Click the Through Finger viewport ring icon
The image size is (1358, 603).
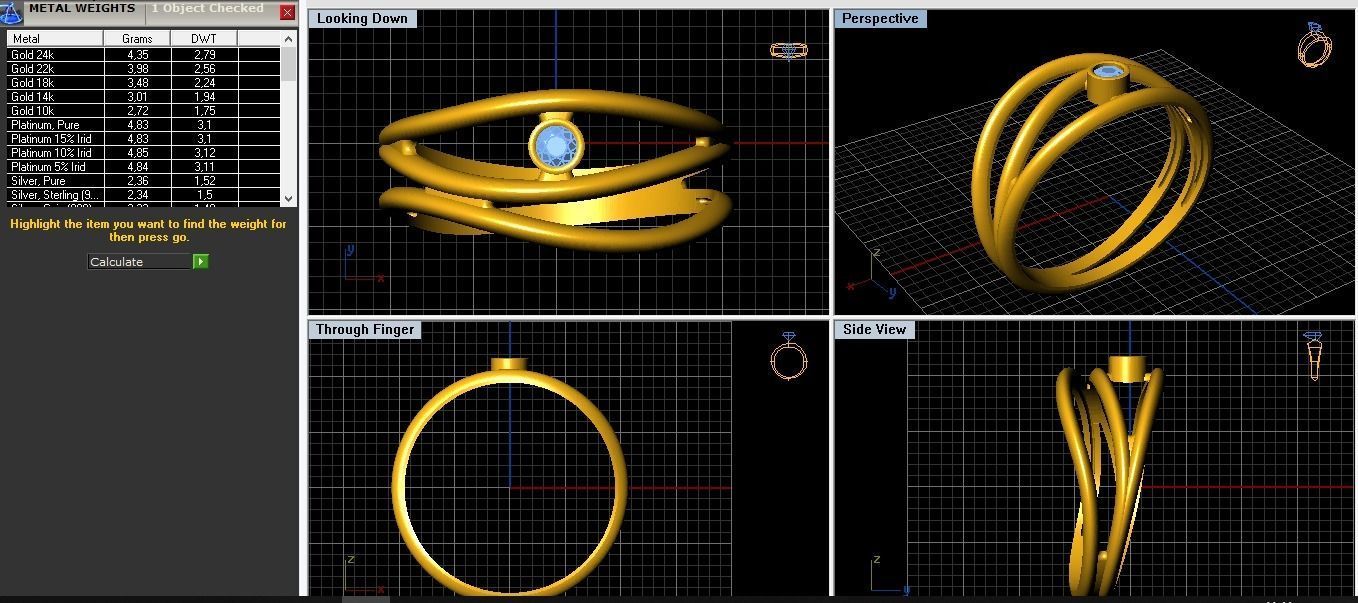click(x=788, y=356)
